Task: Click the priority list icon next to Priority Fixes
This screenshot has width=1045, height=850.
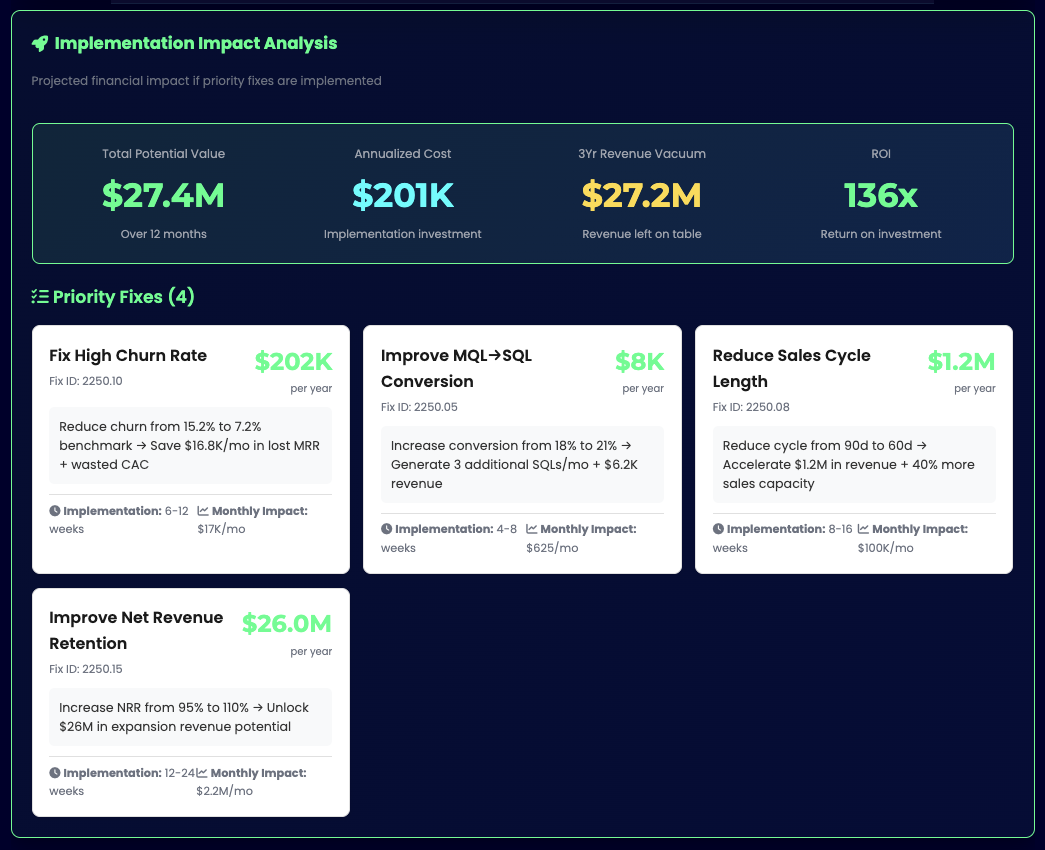Action: click(x=40, y=296)
